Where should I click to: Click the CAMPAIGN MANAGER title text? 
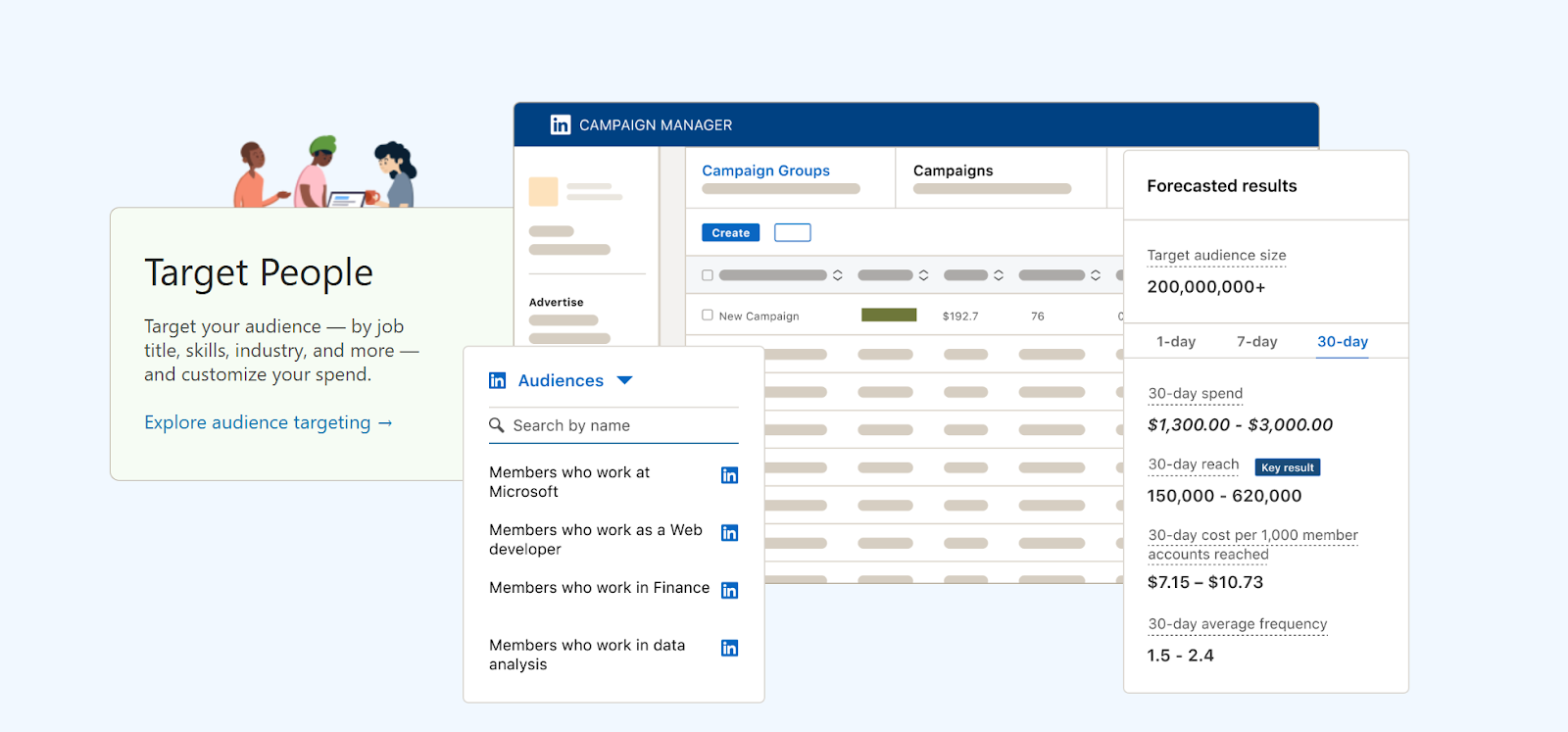(x=656, y=125)
